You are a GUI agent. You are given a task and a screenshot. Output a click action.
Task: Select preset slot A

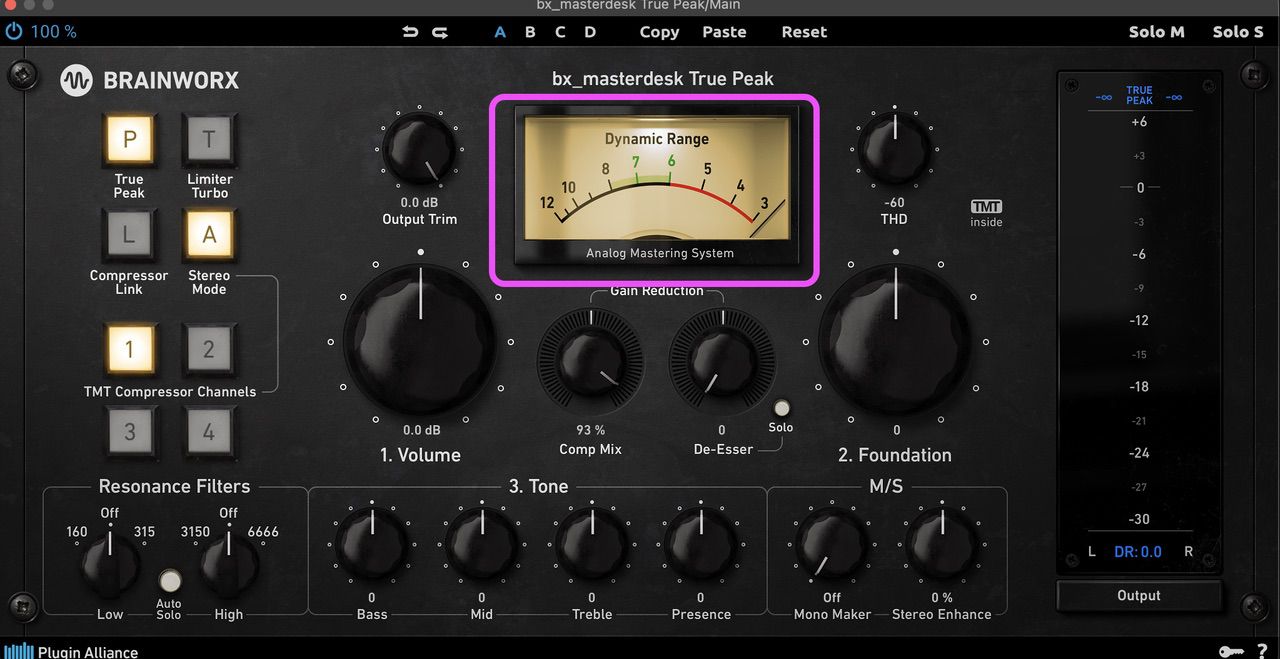click(x=500, y=32)
